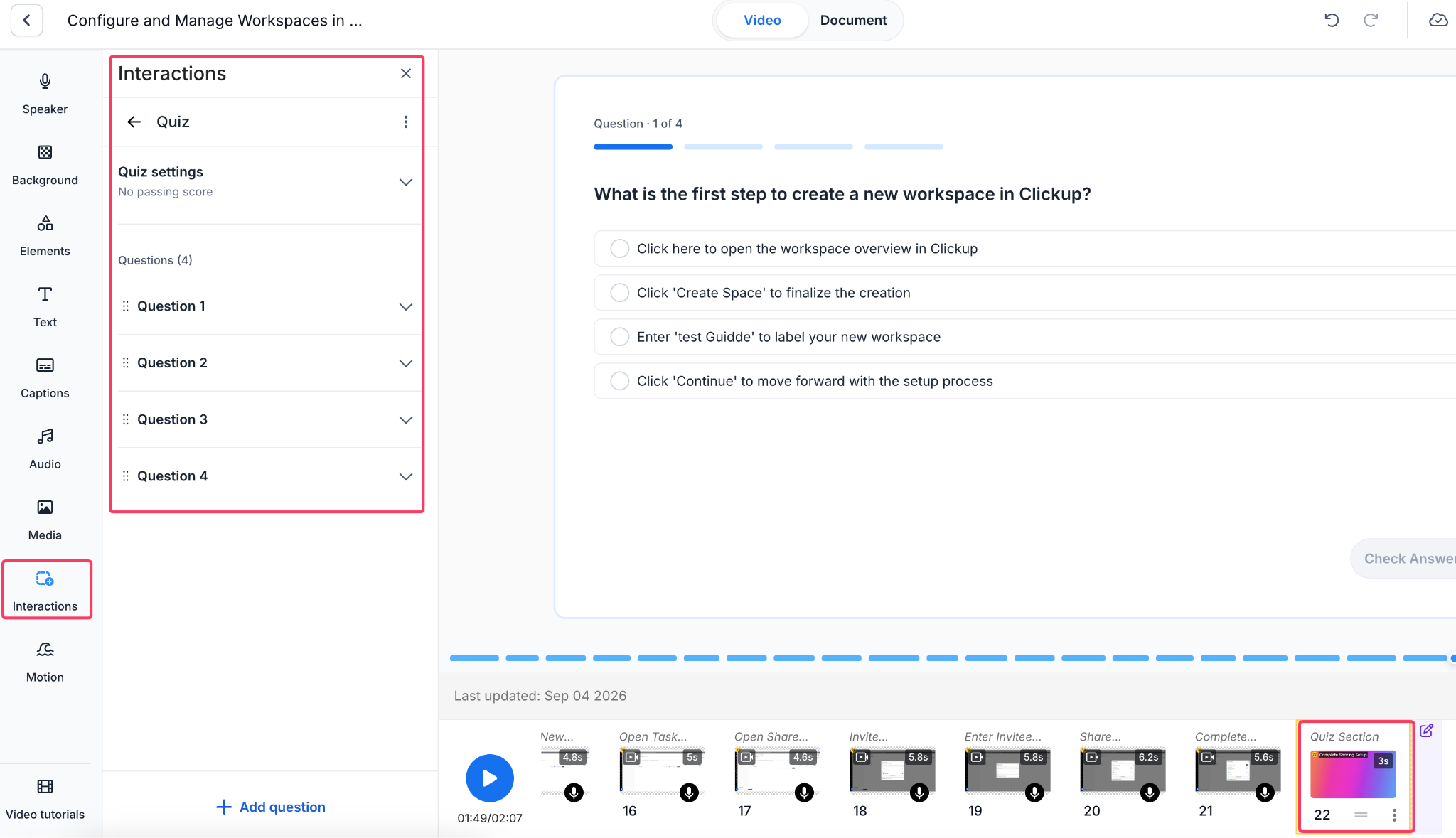
Task: Click the 01:49/02:07 timestamp
Action: pos(490,818)
